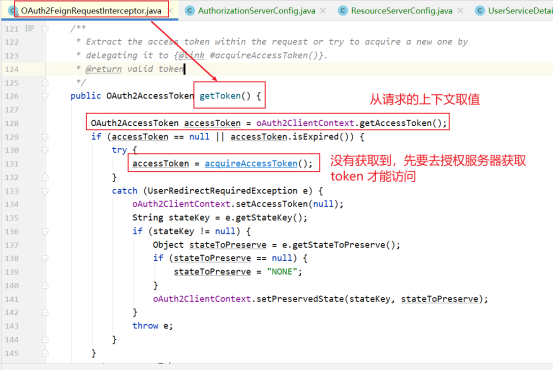
Task: Collapse the catch block fold on line 133
Action: (x=45, y=191)
